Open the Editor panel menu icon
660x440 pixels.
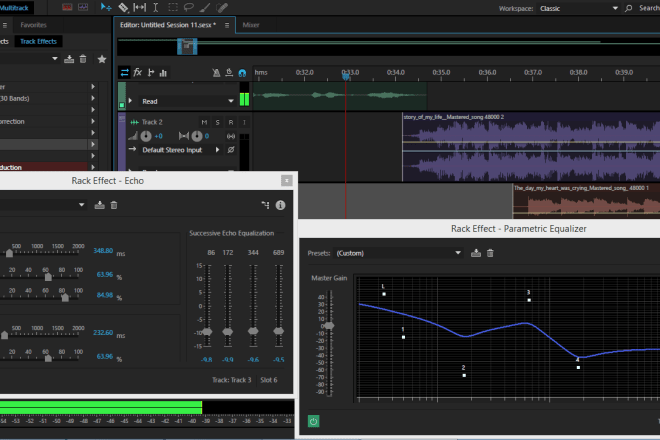point(227,25)
